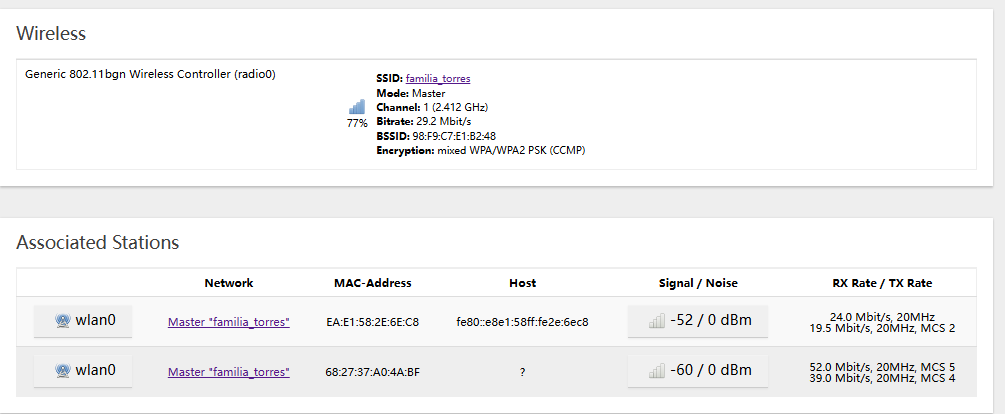Click the unknown host "?" cell
Image resolution: width=1005 pixels, height=414 pixels.
522,371
